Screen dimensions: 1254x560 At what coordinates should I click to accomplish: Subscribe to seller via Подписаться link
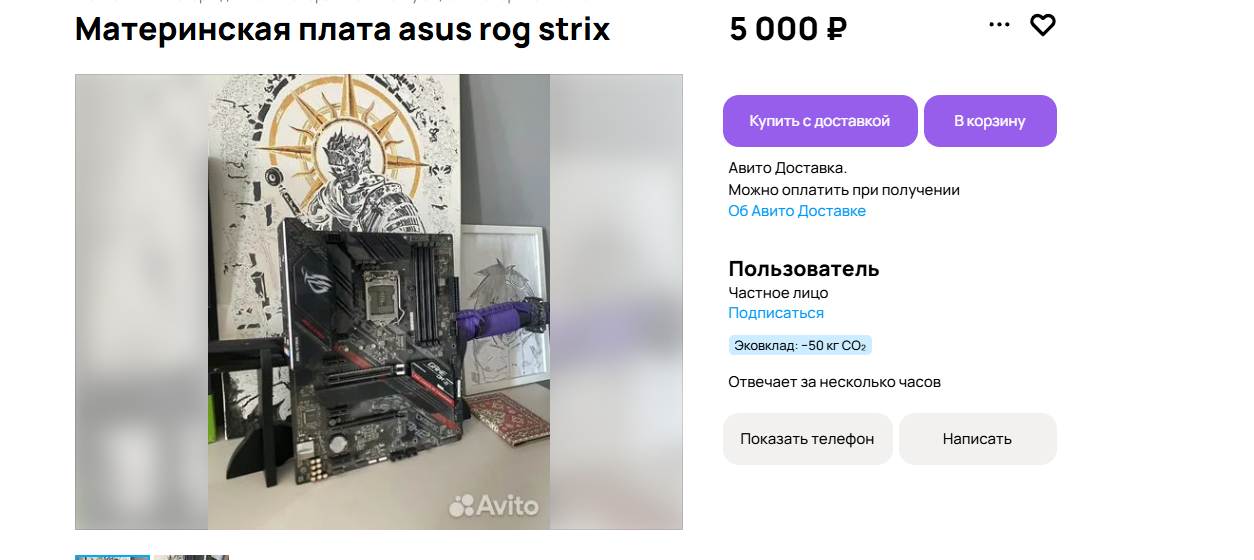776,313
